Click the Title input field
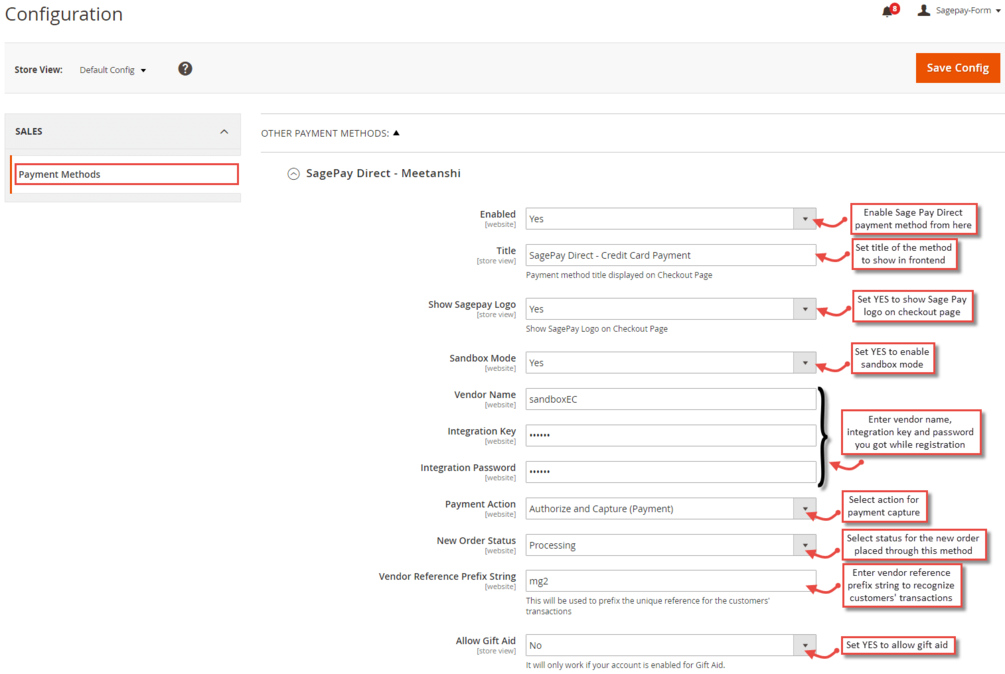 pos(670,255)
